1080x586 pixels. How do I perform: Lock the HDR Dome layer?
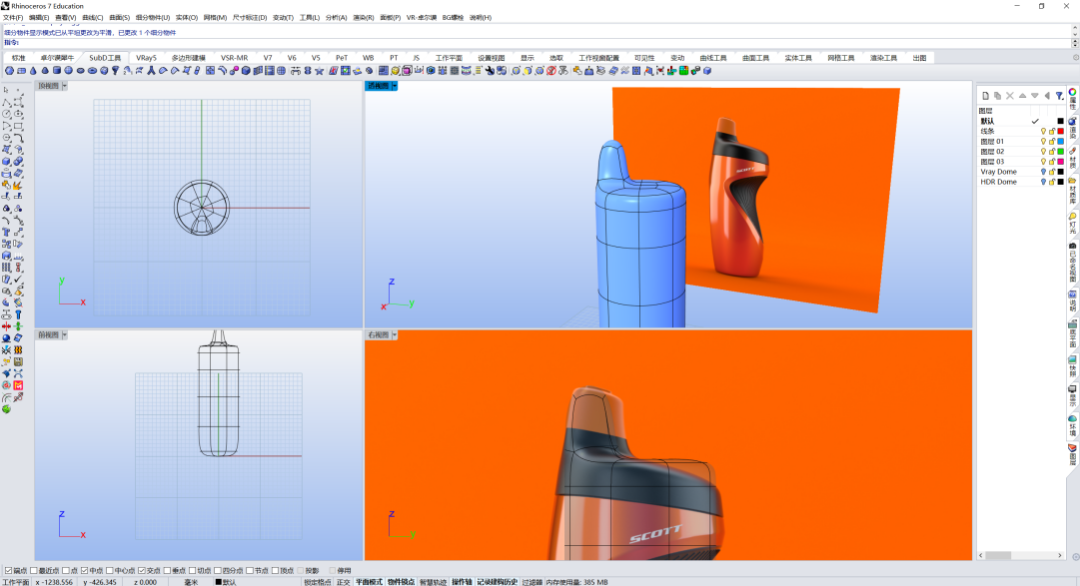1052,182
